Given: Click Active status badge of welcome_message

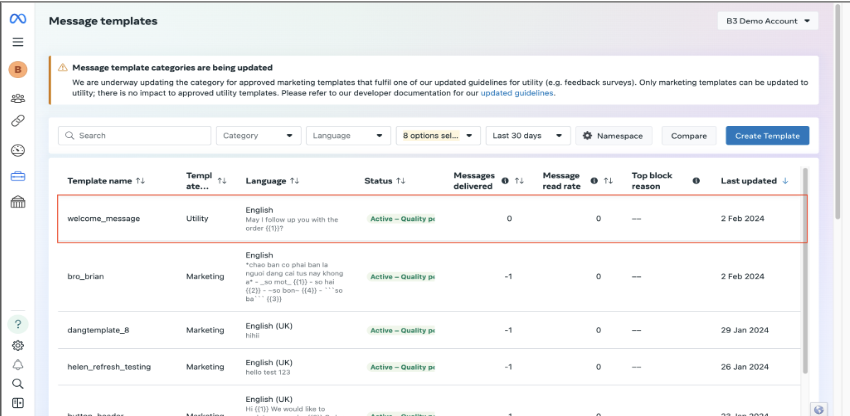Looking at the screenshot, I should [x=401, y=219].
